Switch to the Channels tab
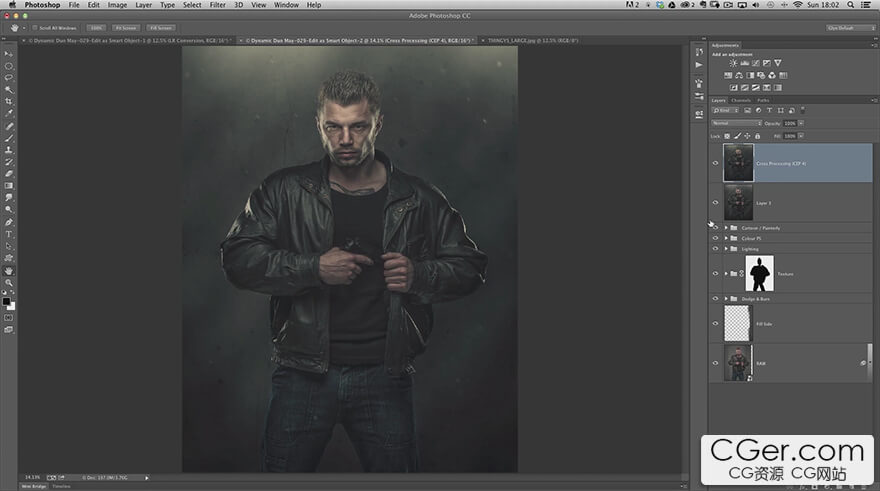 (741, 100)
